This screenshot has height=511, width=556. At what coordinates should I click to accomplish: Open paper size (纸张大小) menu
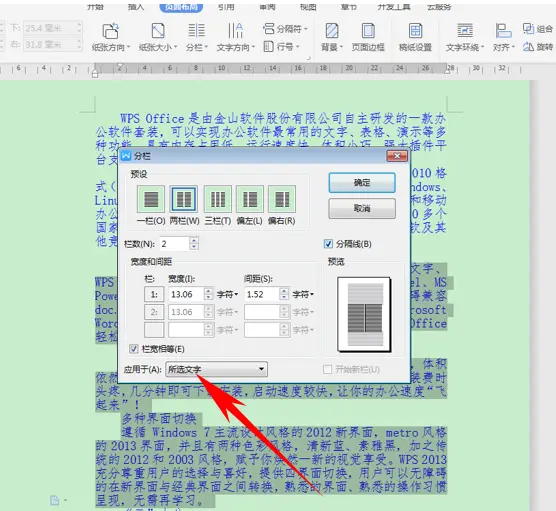click(158, 37)
